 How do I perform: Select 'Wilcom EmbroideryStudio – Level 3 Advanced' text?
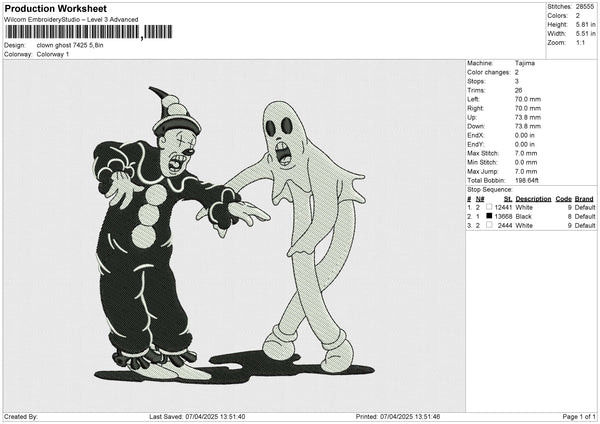point(71,20)
